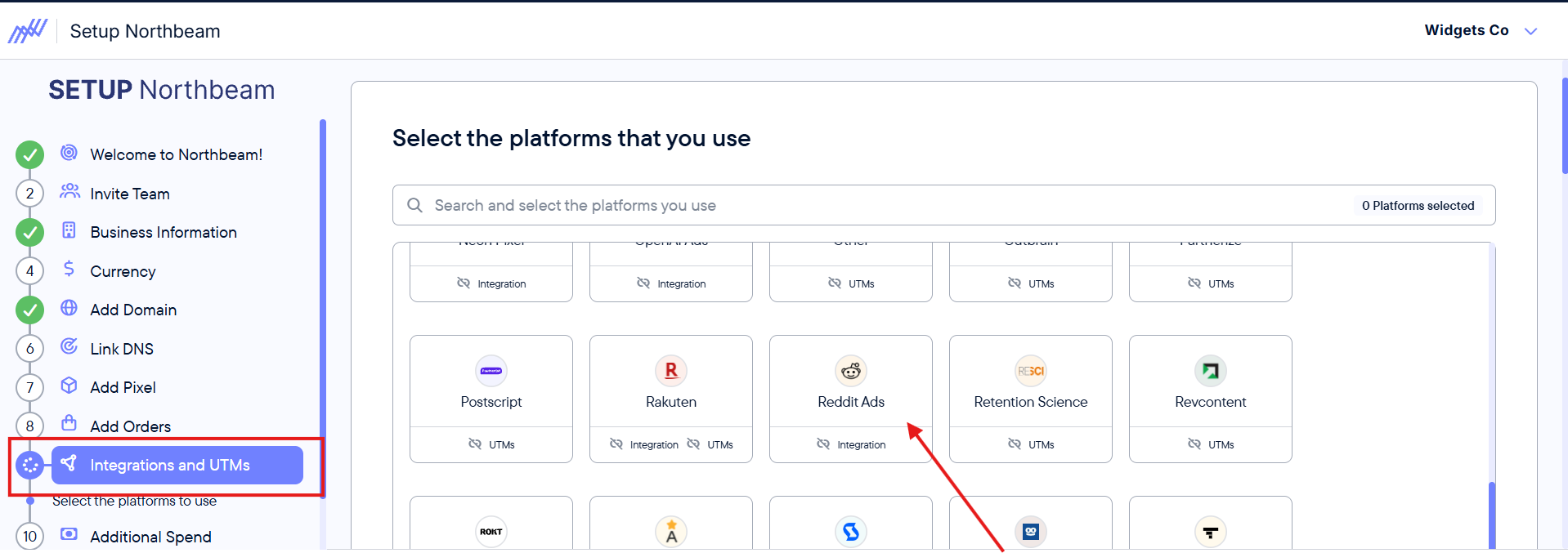The width and height of the screenshot is (1568, 553).
Task: Click the Reddit alien logo icon
Action: coord(851,371)
